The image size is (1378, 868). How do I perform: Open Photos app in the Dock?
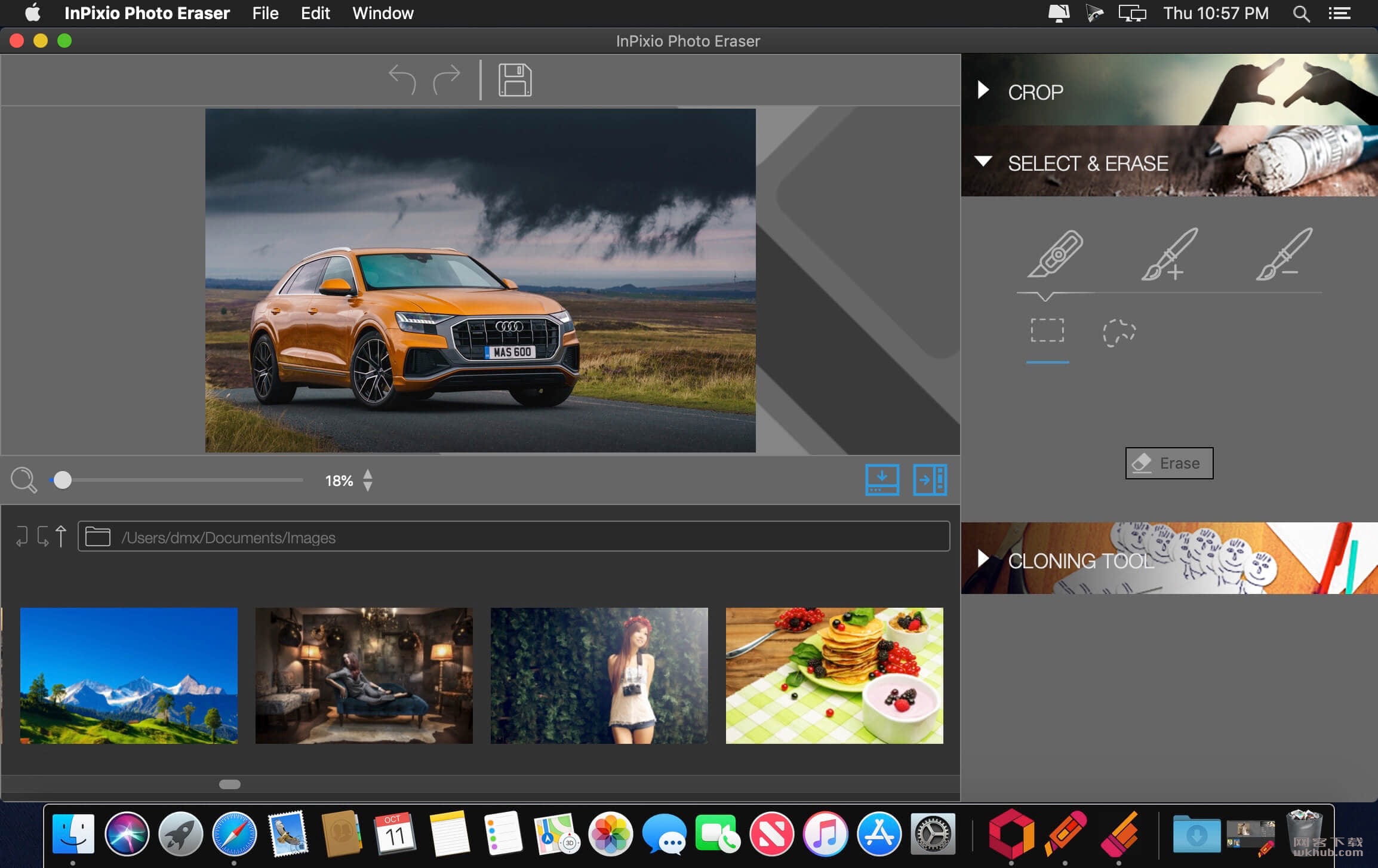[610, 834]
